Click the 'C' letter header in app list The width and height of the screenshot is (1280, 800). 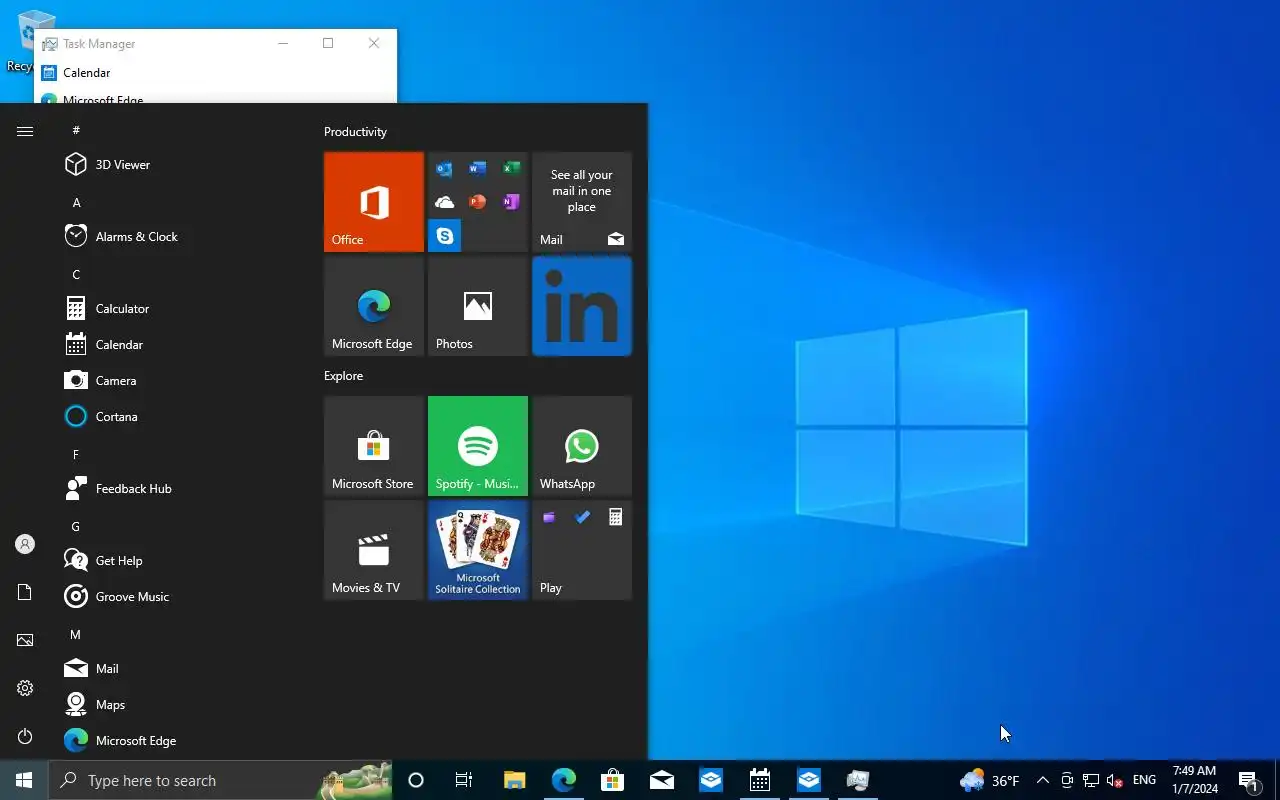76,274
